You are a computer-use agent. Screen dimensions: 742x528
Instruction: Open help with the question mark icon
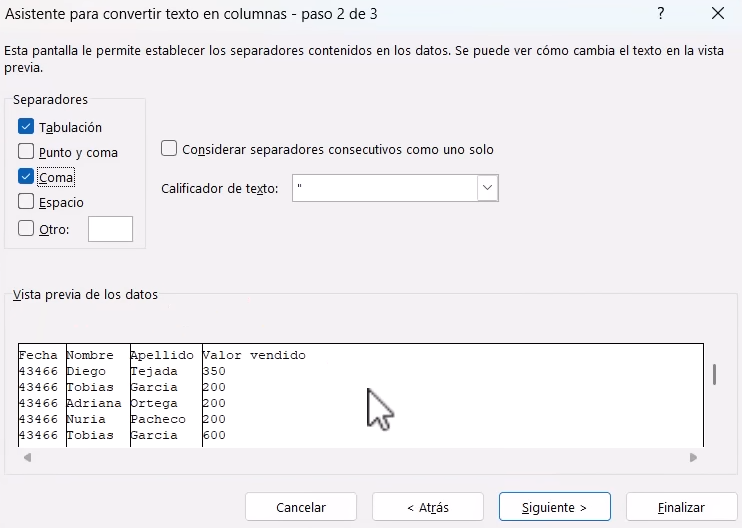point(661,13)
